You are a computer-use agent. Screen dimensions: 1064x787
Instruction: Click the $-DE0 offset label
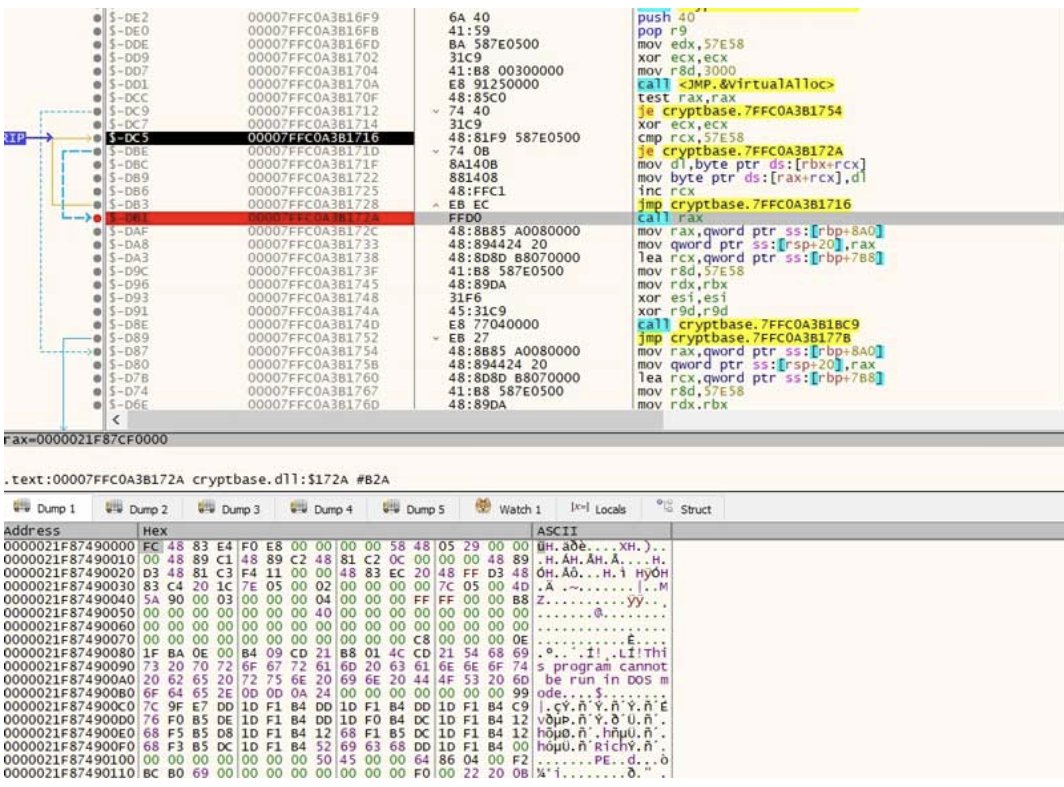pos(128,31)
